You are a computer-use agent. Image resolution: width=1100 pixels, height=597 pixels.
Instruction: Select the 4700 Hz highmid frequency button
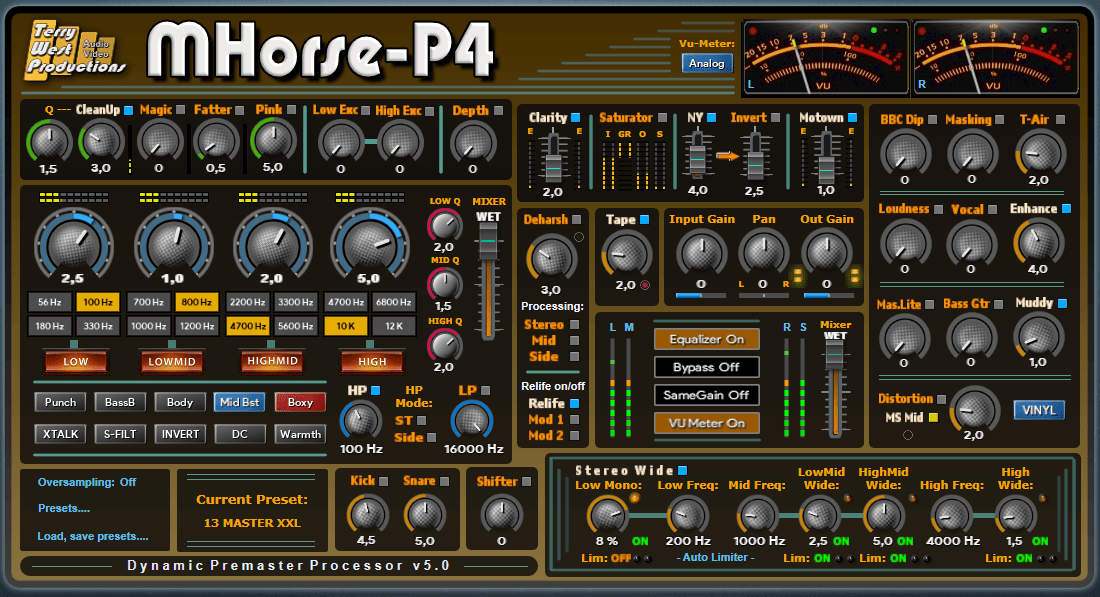[x=247, y=326]
